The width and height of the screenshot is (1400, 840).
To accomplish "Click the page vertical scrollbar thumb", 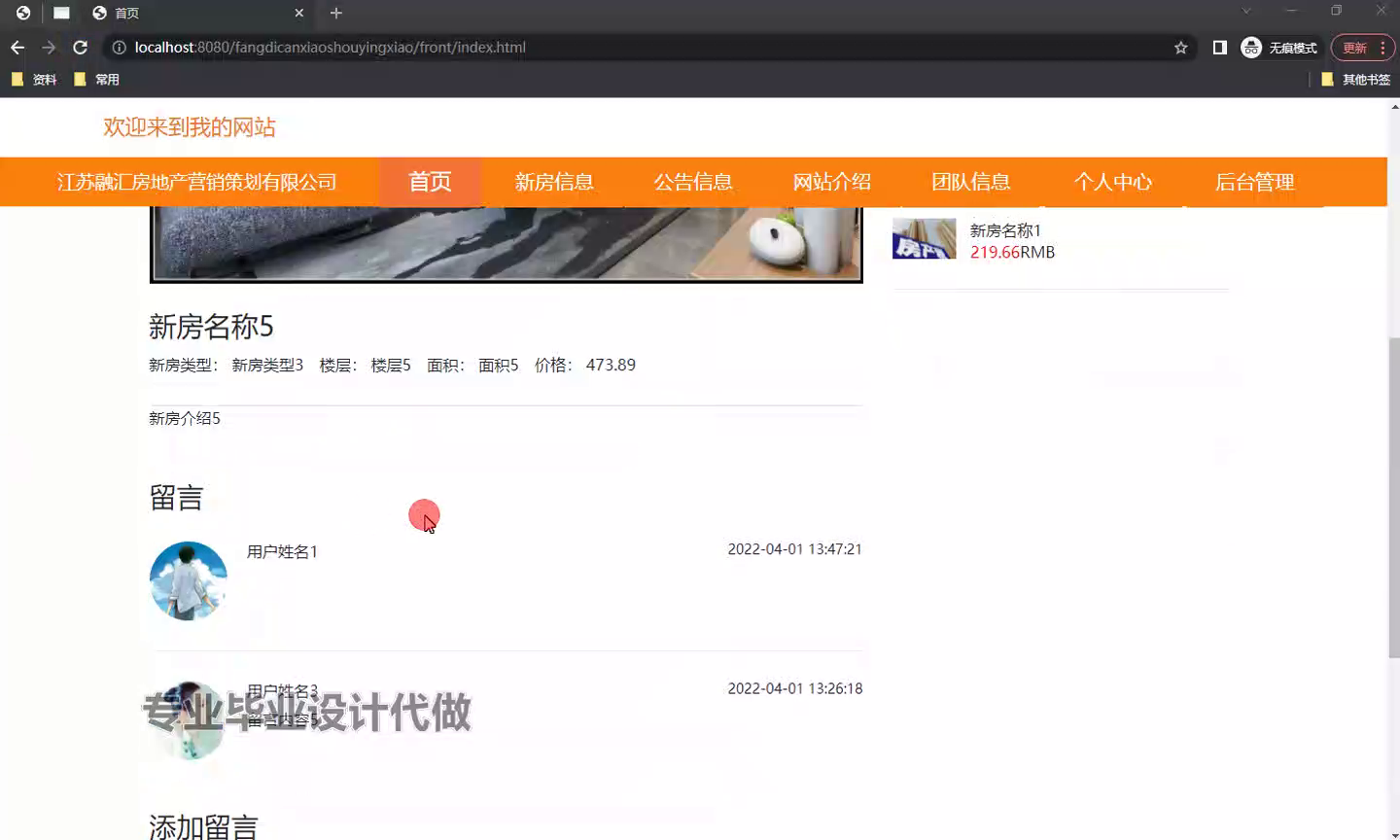I will tap(1394, 499).
